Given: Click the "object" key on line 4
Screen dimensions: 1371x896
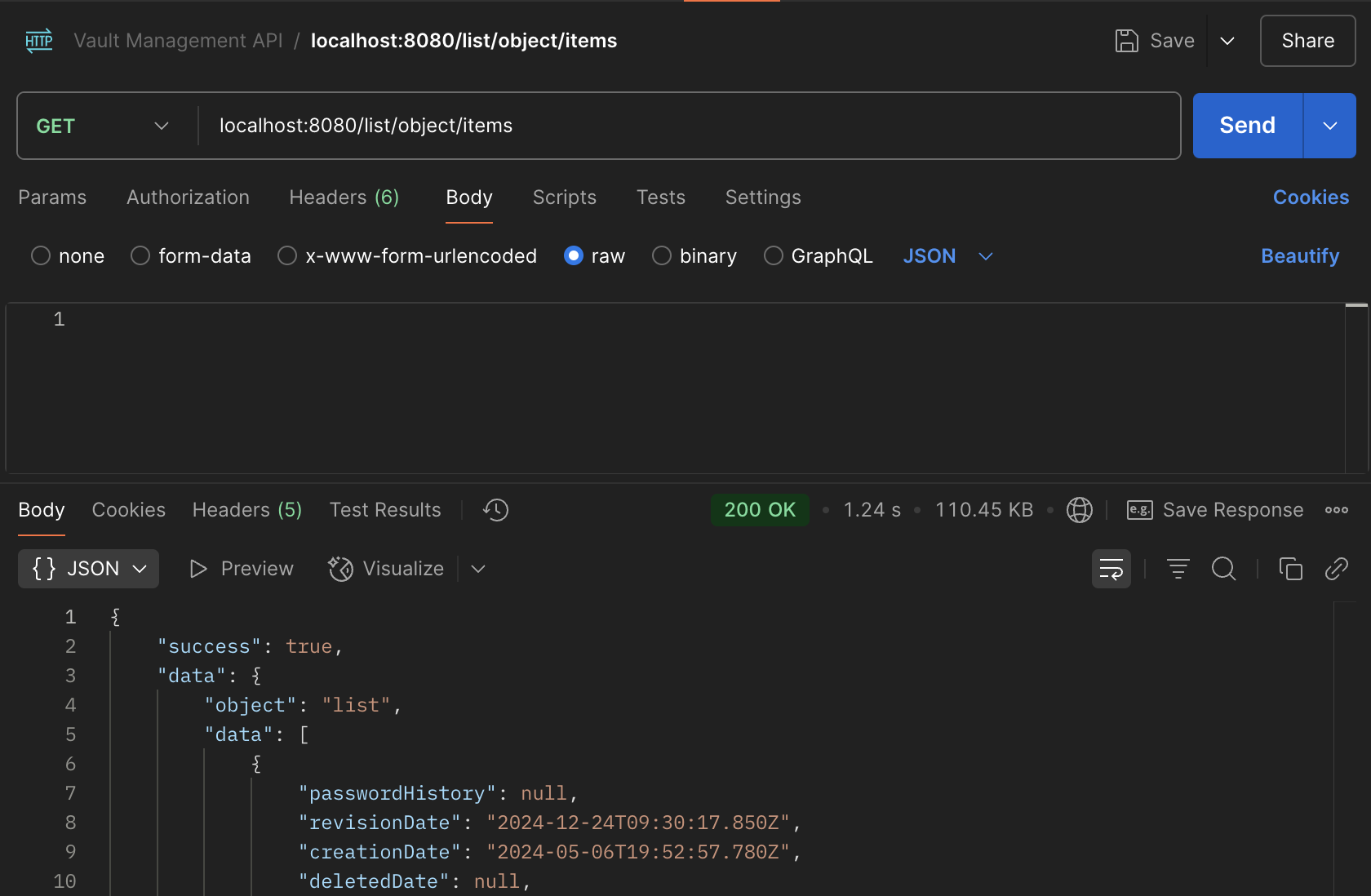Looking at the screenshot, I should (251, 705).
